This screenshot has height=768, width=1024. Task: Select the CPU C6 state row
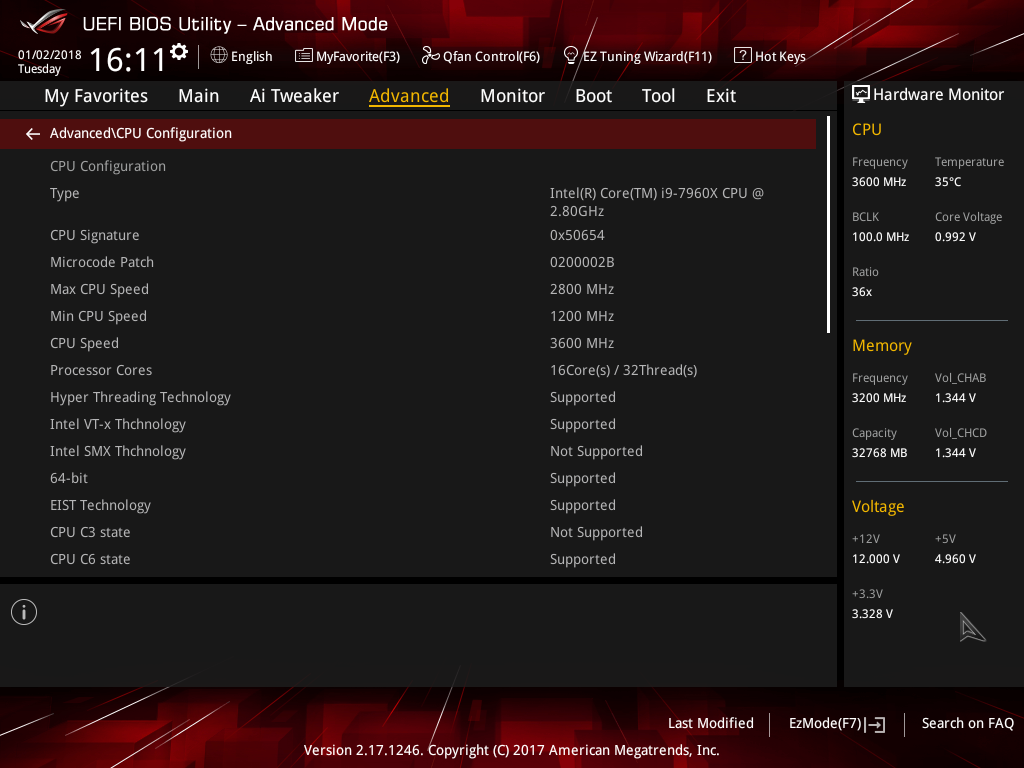click(x=408, y=560)
